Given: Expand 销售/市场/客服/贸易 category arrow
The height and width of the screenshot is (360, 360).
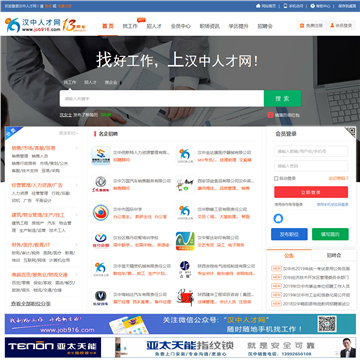Looking at the screenshot, I should tap(77, 148).
